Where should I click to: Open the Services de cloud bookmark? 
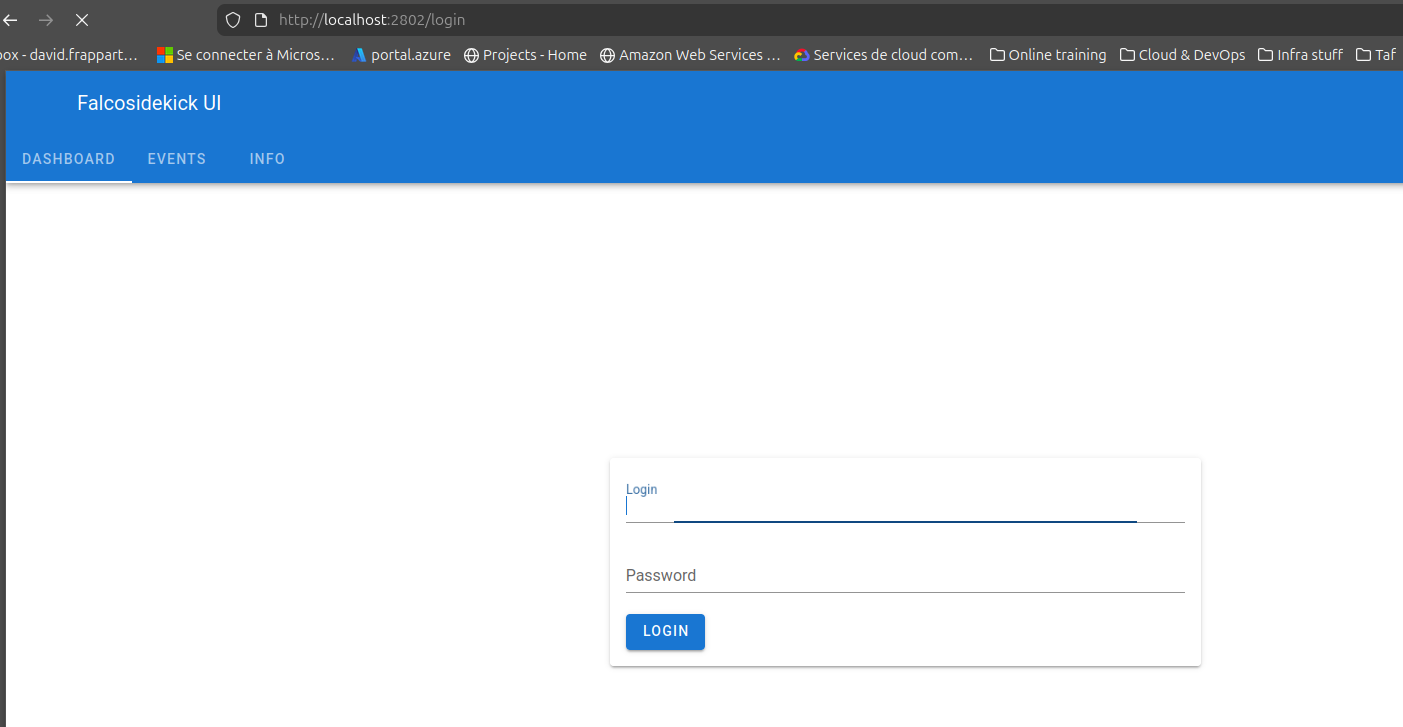tap(883, 55)
